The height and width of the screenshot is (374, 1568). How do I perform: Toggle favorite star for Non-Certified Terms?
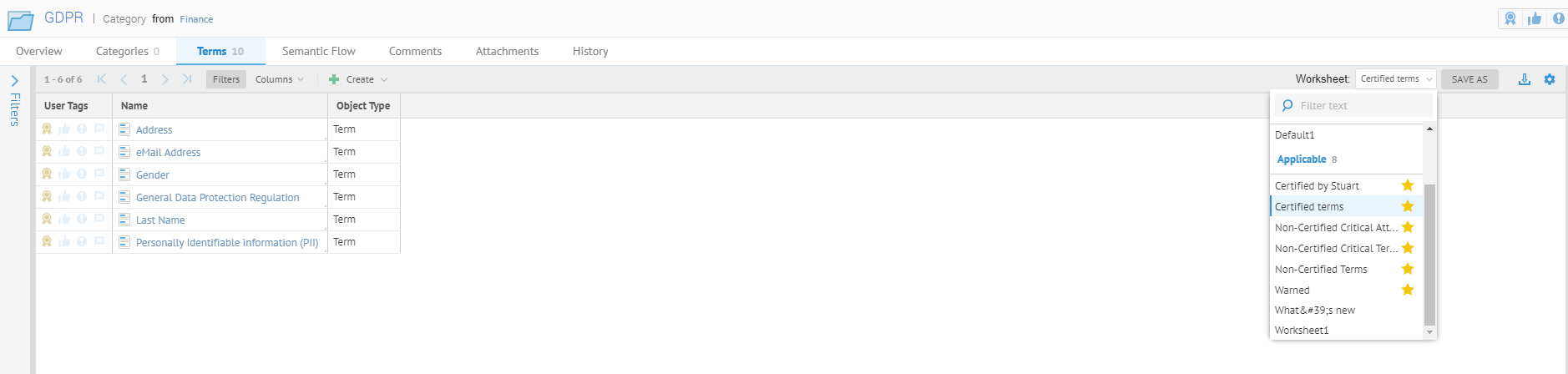coord(1408,269)
